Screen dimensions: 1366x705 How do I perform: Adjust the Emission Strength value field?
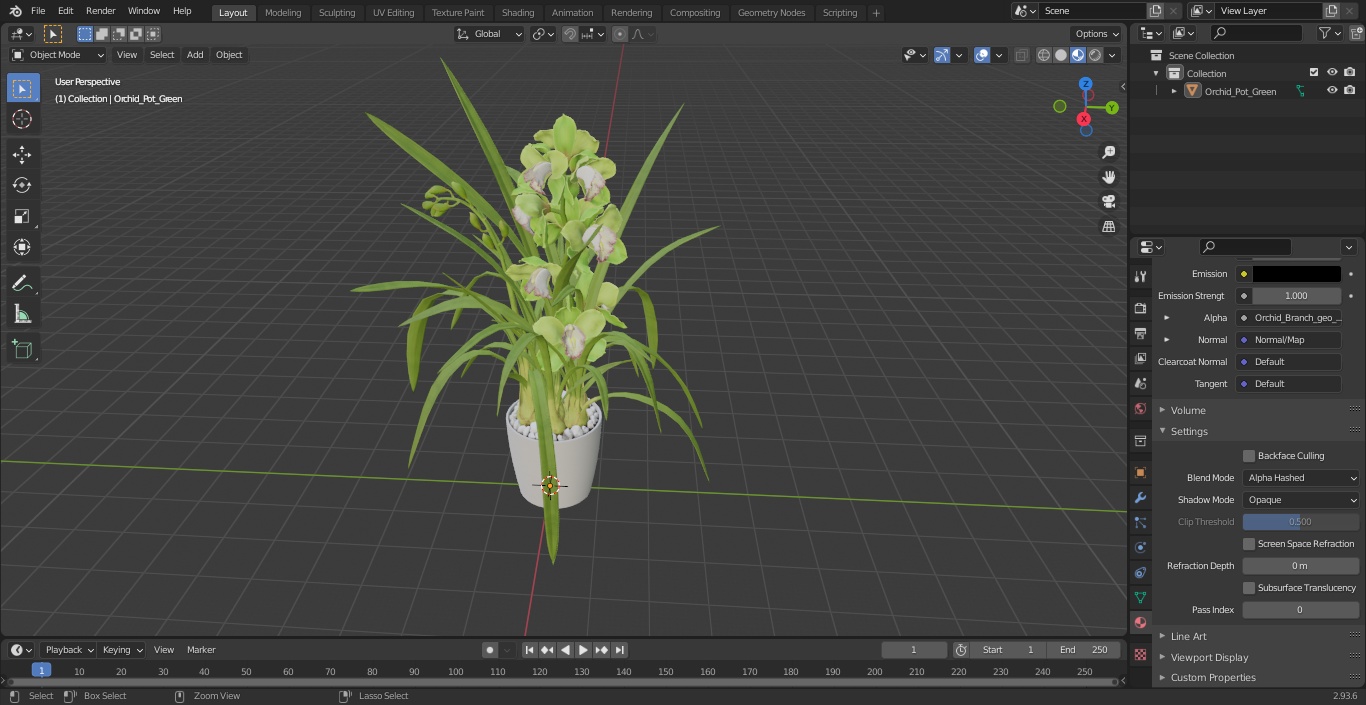[1296, 296]
